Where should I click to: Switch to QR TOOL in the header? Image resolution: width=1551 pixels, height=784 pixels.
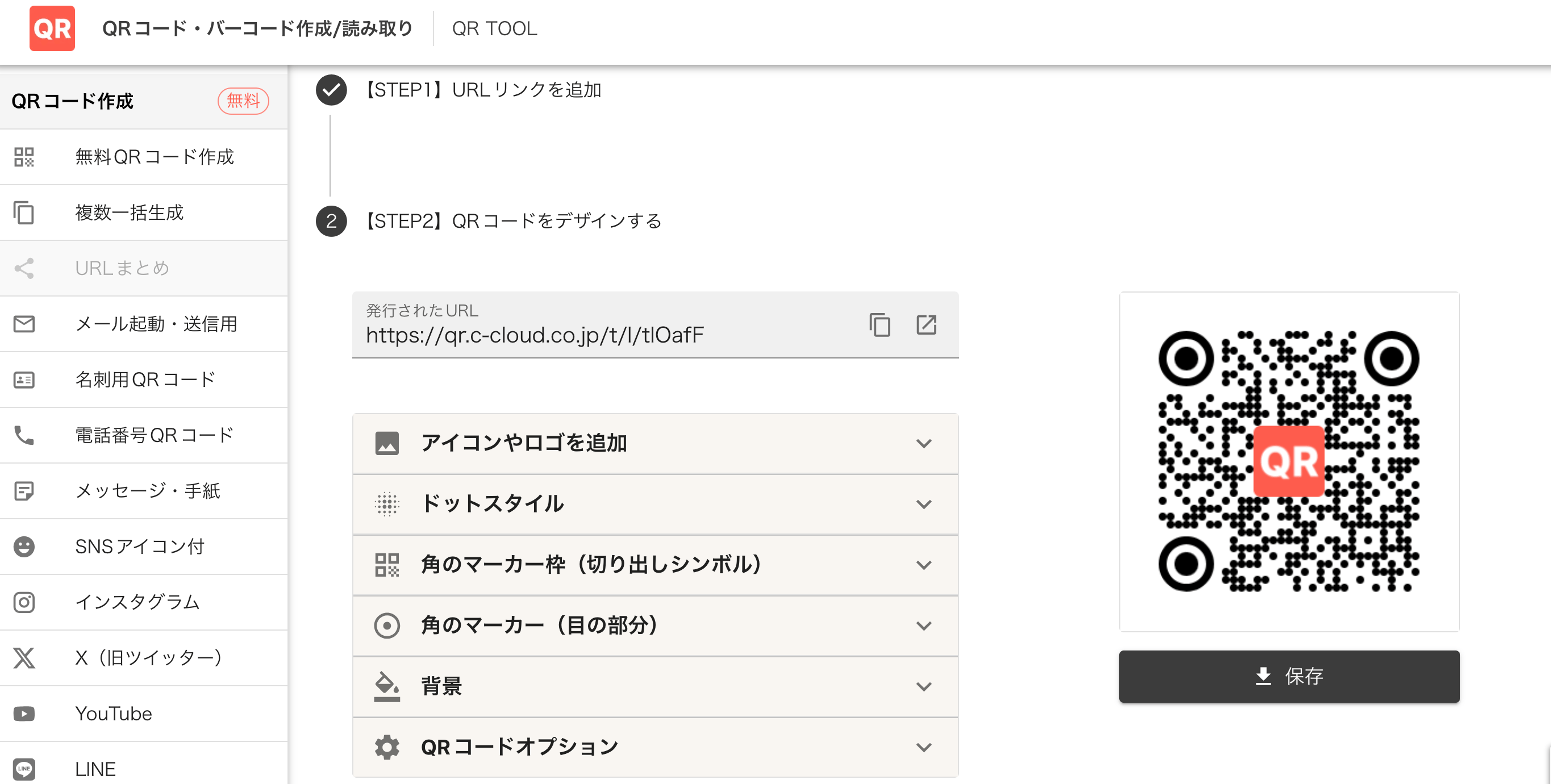click(x=494, y=28)
